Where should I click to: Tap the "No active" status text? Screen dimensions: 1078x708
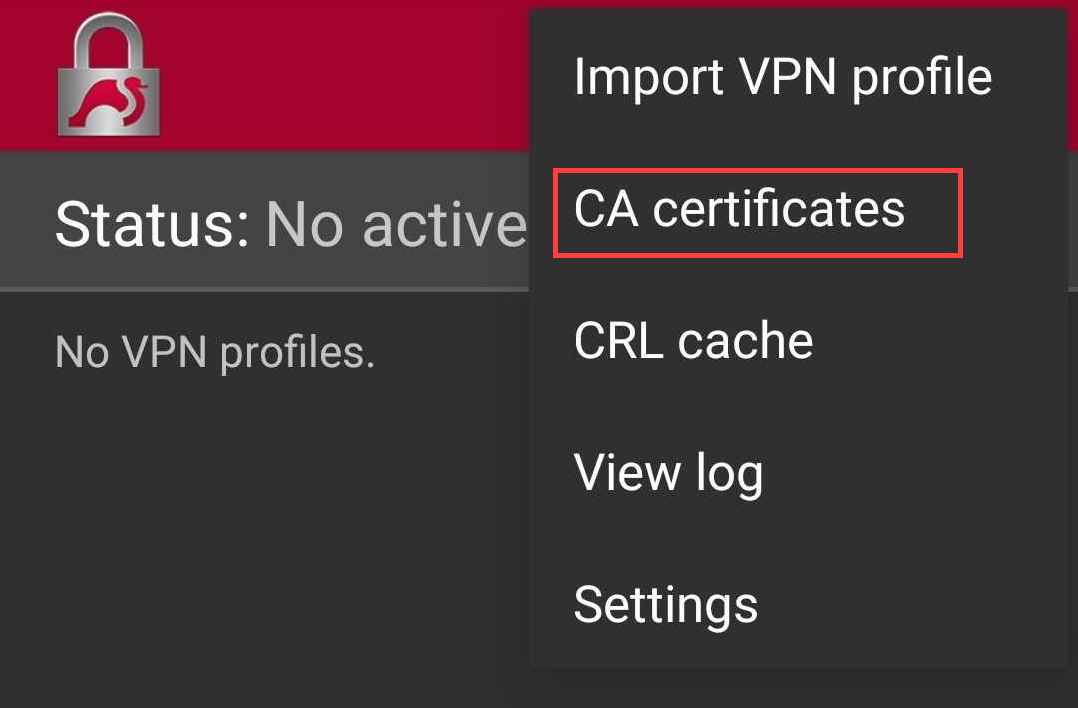(x=395, y=223)
